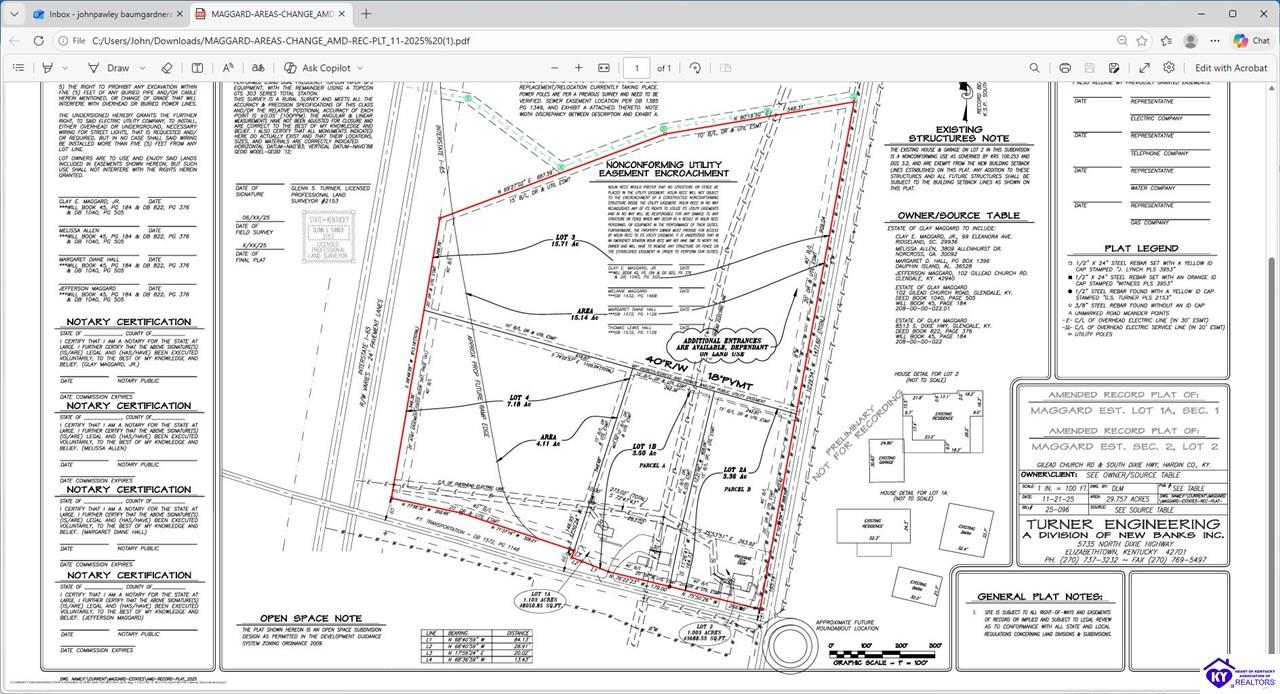This screenshot has height=694, width=1280.
Task: Switch to the Inbox mail tab
Action: [100, 14]
